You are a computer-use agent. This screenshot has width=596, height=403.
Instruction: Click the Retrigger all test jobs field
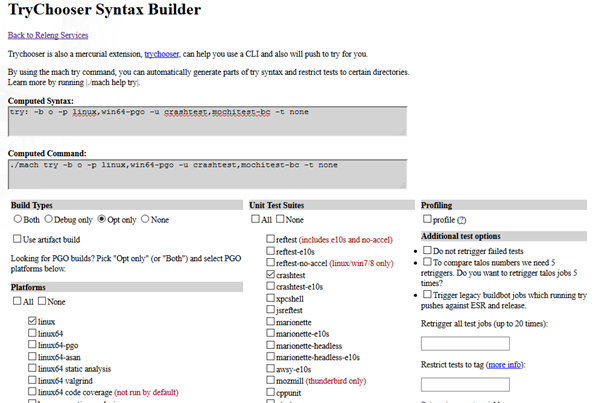pyautogui.click(x=465, y=344)
